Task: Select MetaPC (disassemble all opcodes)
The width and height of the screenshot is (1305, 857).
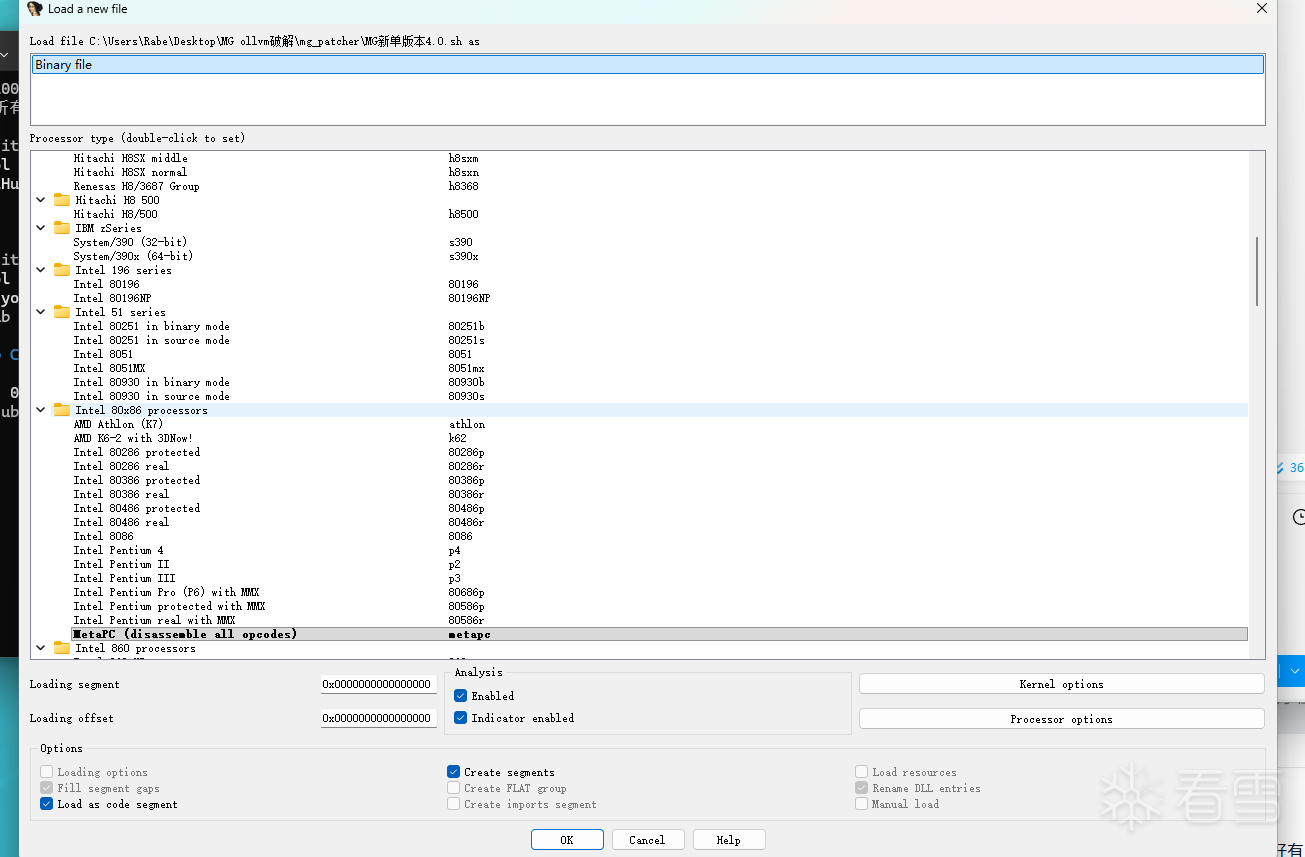Action: pos(660,634)
